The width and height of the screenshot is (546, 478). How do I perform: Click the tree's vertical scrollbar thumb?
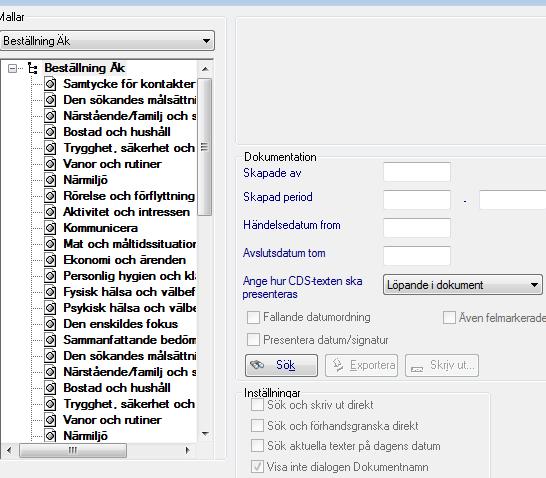205,147
